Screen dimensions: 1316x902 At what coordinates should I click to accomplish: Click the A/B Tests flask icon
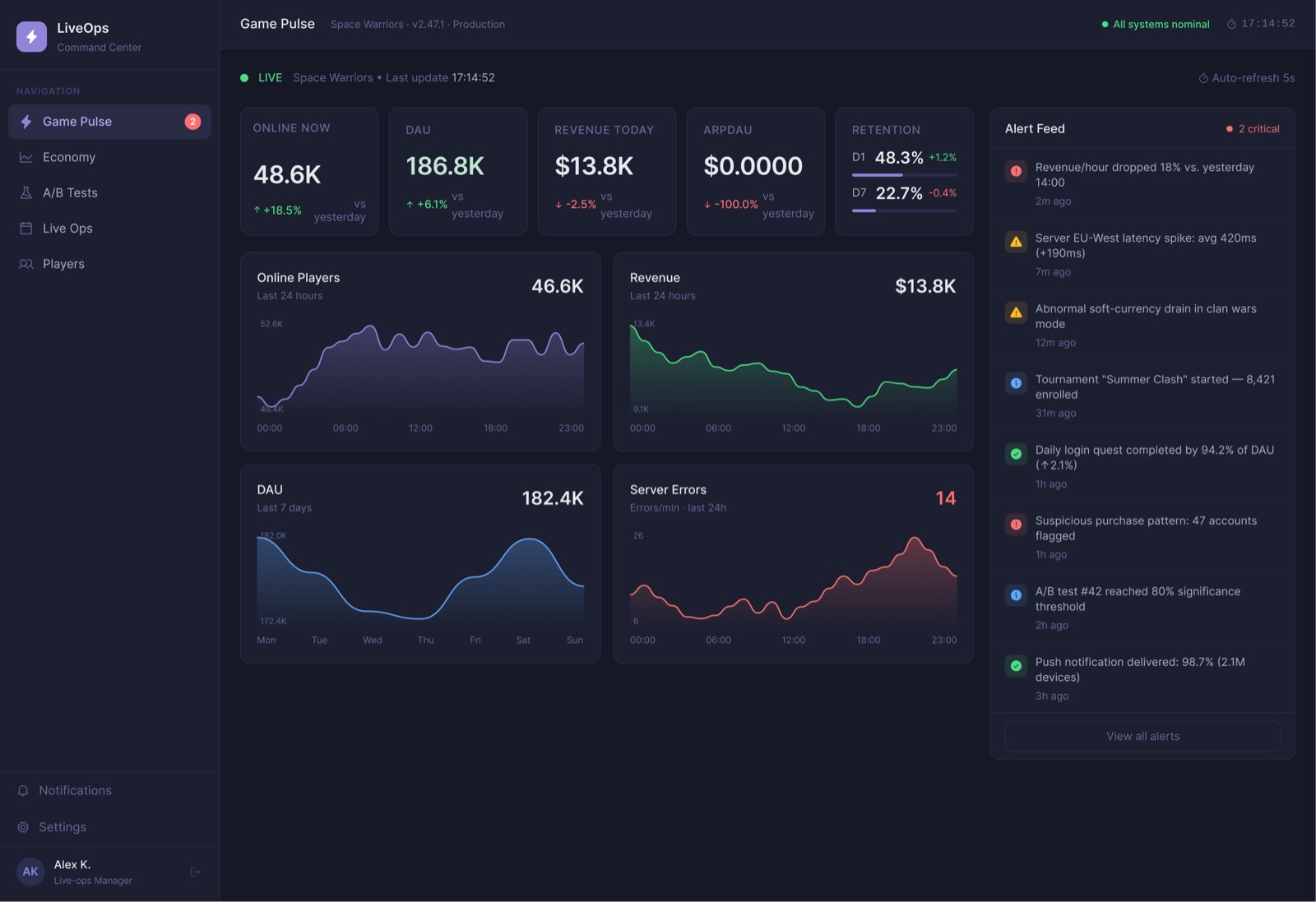pyautogui.click(x=26, y=192)
